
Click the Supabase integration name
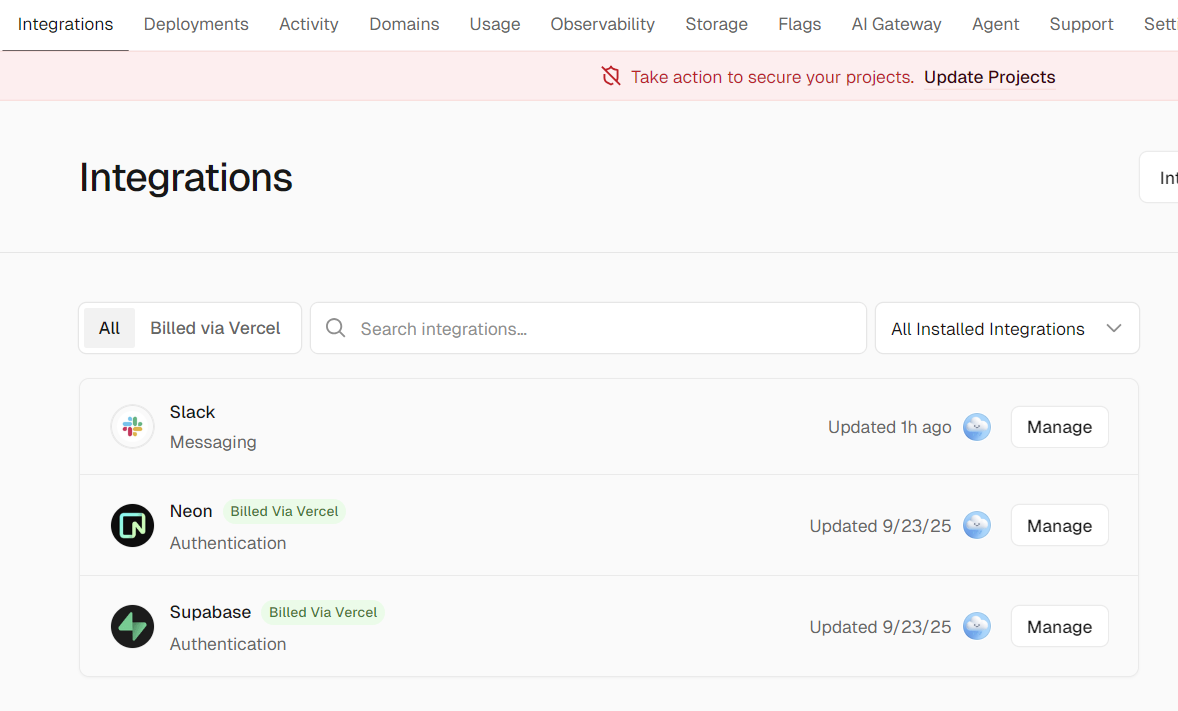tap(210, 612)
